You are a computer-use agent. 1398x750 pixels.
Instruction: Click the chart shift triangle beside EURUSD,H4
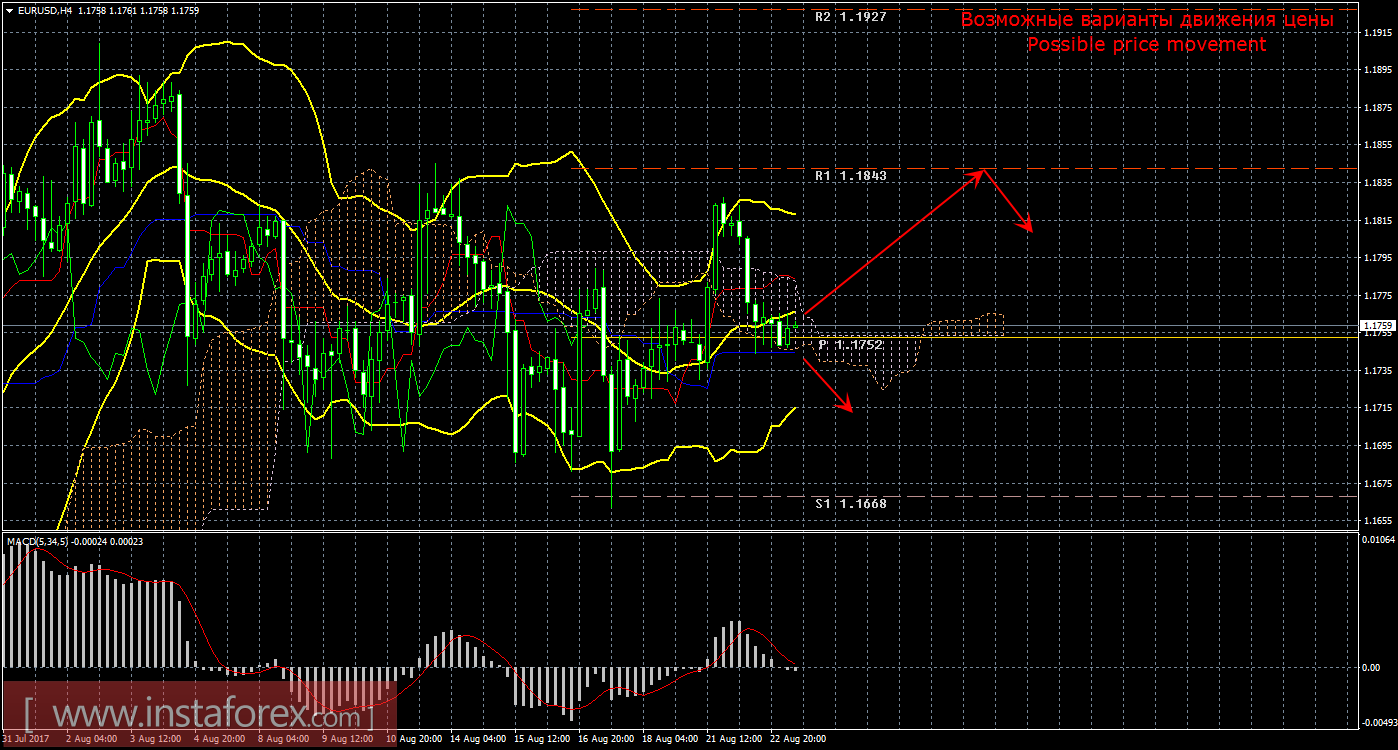[x=8, y=10]
